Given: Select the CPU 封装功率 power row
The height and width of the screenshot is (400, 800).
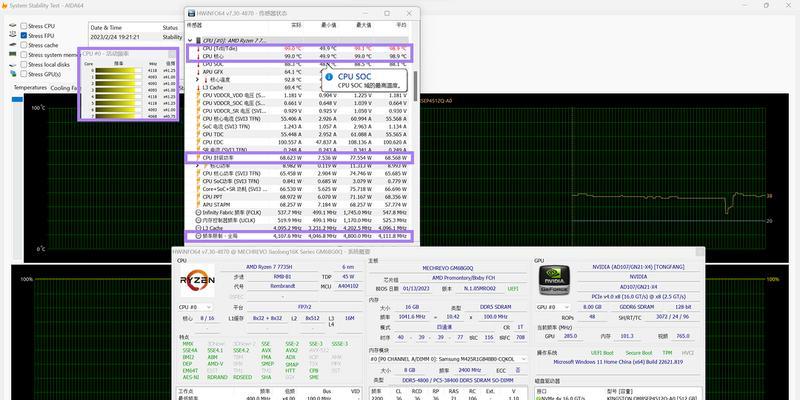Looking at the screenshot, I should [299, 158].
